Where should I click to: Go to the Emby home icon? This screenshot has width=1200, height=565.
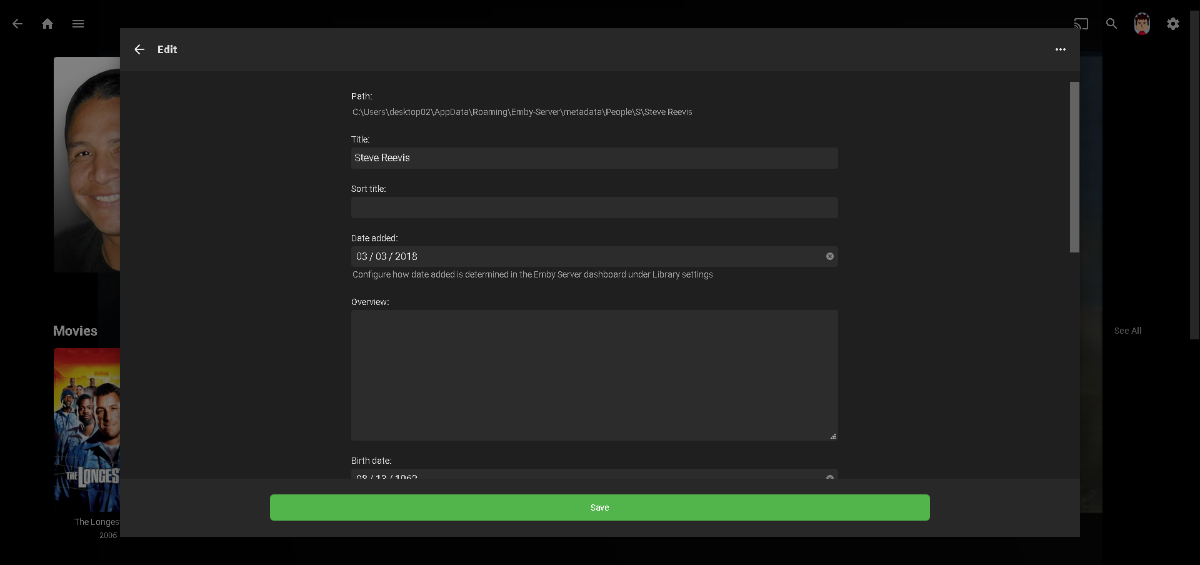click(x=47, y=23)
